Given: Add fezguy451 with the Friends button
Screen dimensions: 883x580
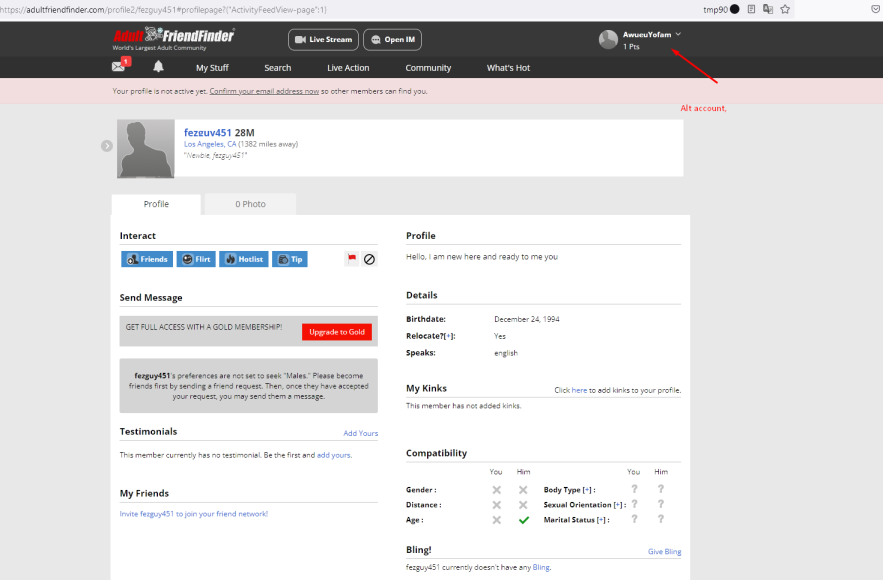Looking at the screenshot, I should pos(147,259).
